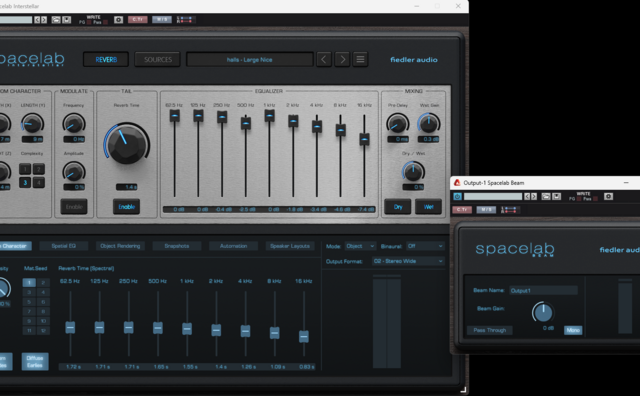This screenshot has height=396, width=640.
Task: Click the 16 kHz equalizer fader handle
Action: click(364, 139)
